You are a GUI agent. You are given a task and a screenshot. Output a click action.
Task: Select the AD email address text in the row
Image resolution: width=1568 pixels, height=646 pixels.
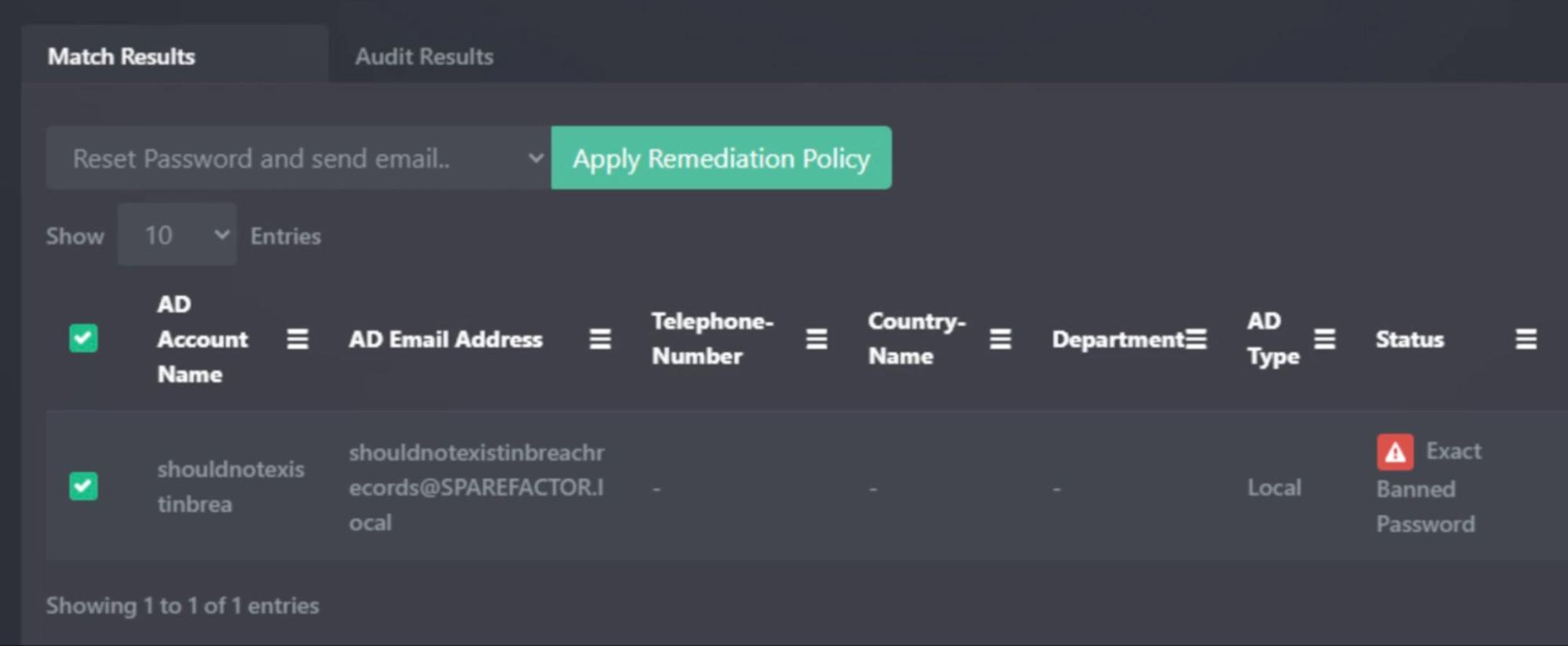coord(477,486)
